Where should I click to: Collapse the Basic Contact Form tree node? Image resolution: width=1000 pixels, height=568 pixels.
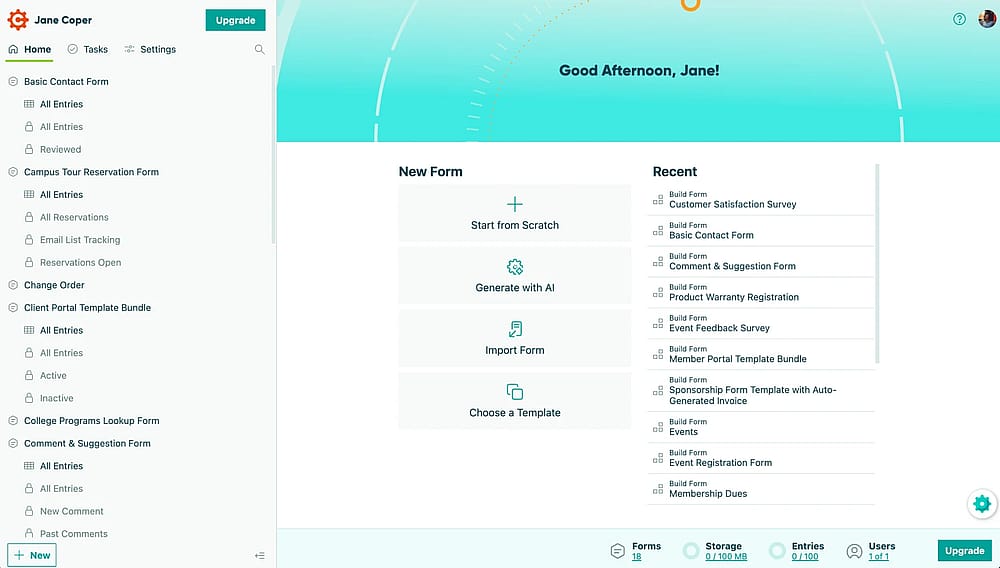tap(13, 82)
